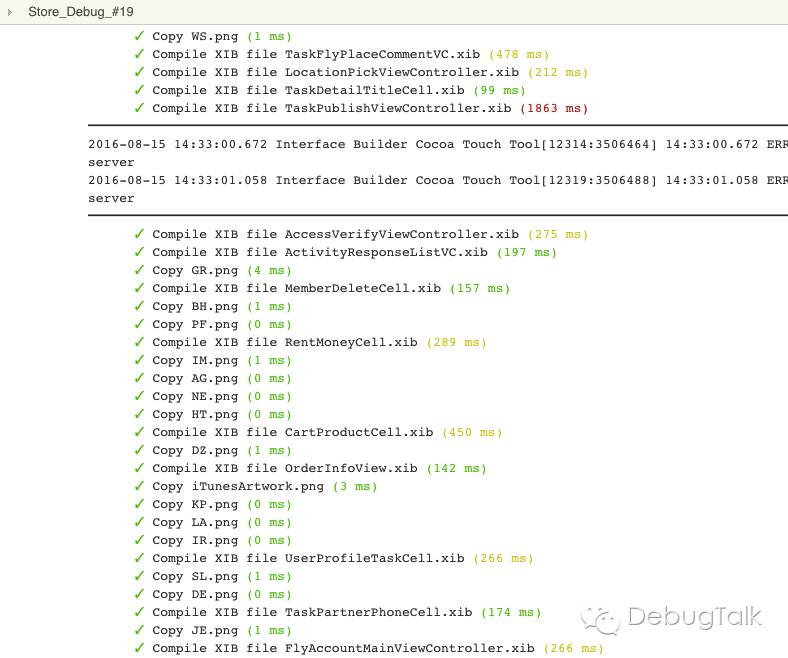788x658 pixels.
Task: Select the 'Copy WS.png' log line
Action: pos(213,36)
